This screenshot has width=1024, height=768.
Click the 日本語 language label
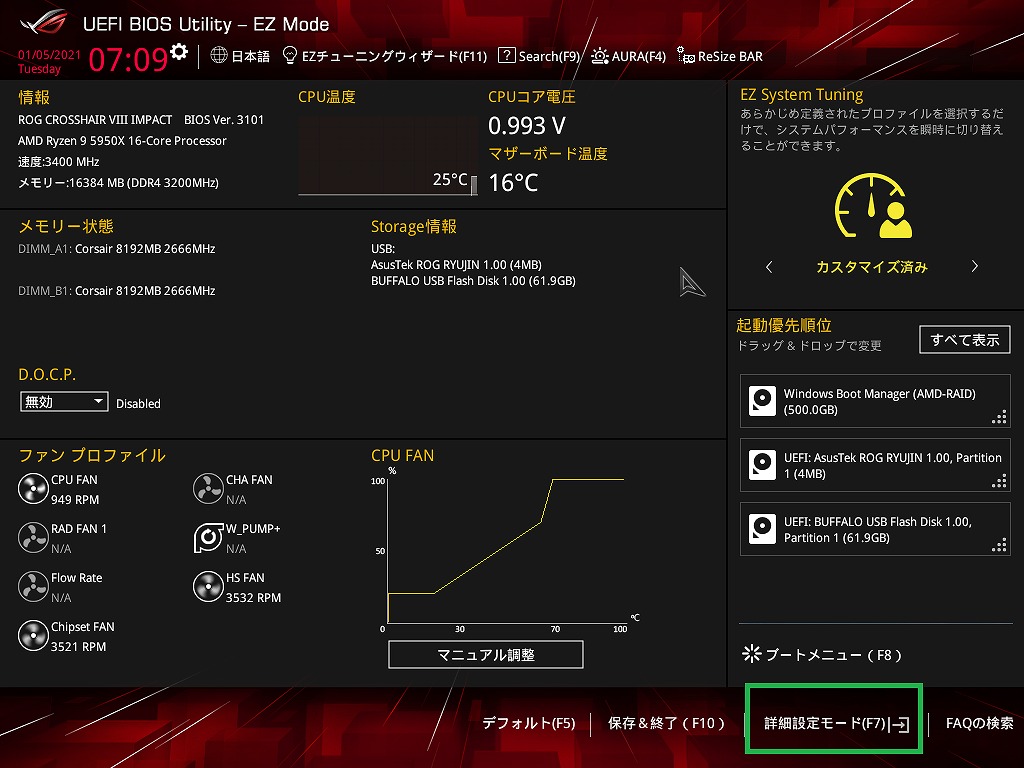click(251, 56)
